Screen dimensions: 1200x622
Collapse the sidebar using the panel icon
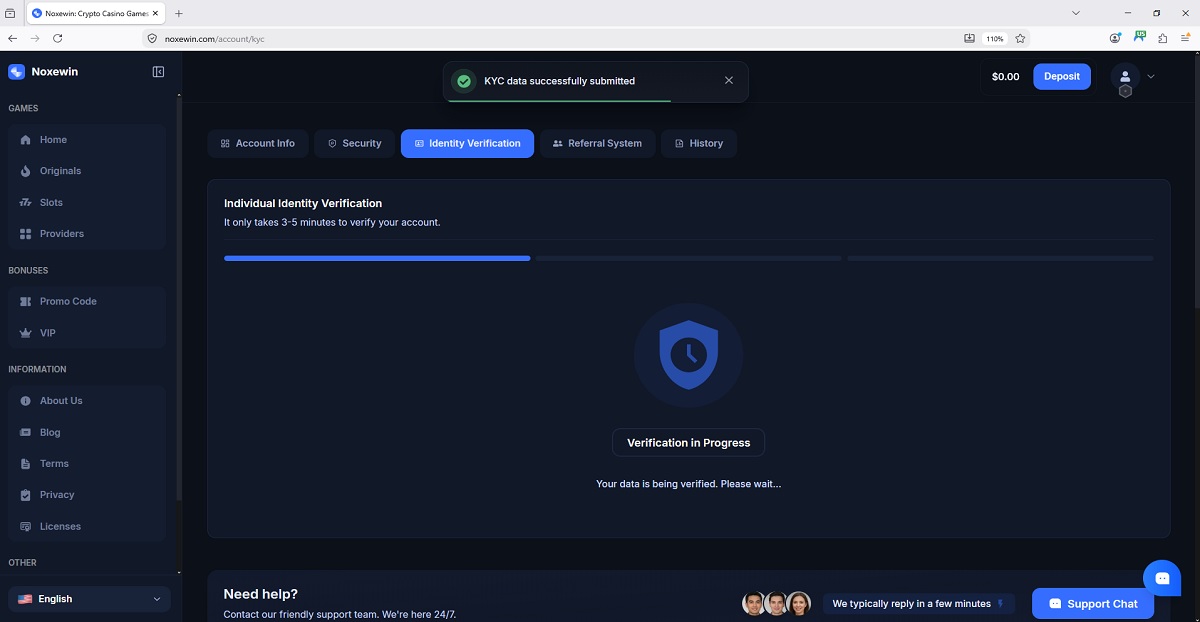(158, 72)
